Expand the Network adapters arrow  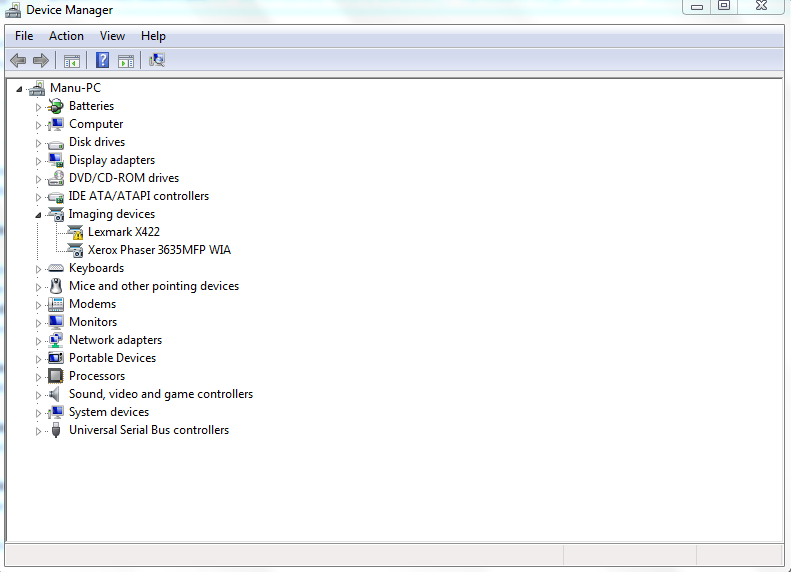point(38,341)
